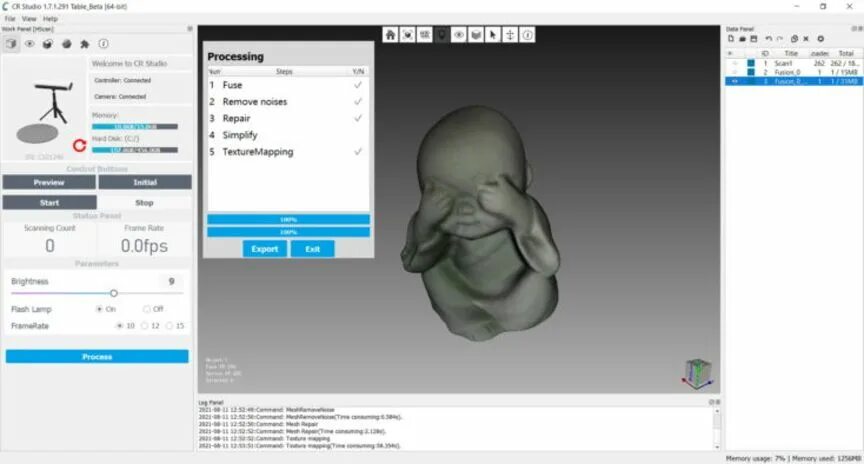Viewport: 864px width, 464px height.
Task: Click the cube display icon in viewport toolbar
Action: click(x=476, y=35)
